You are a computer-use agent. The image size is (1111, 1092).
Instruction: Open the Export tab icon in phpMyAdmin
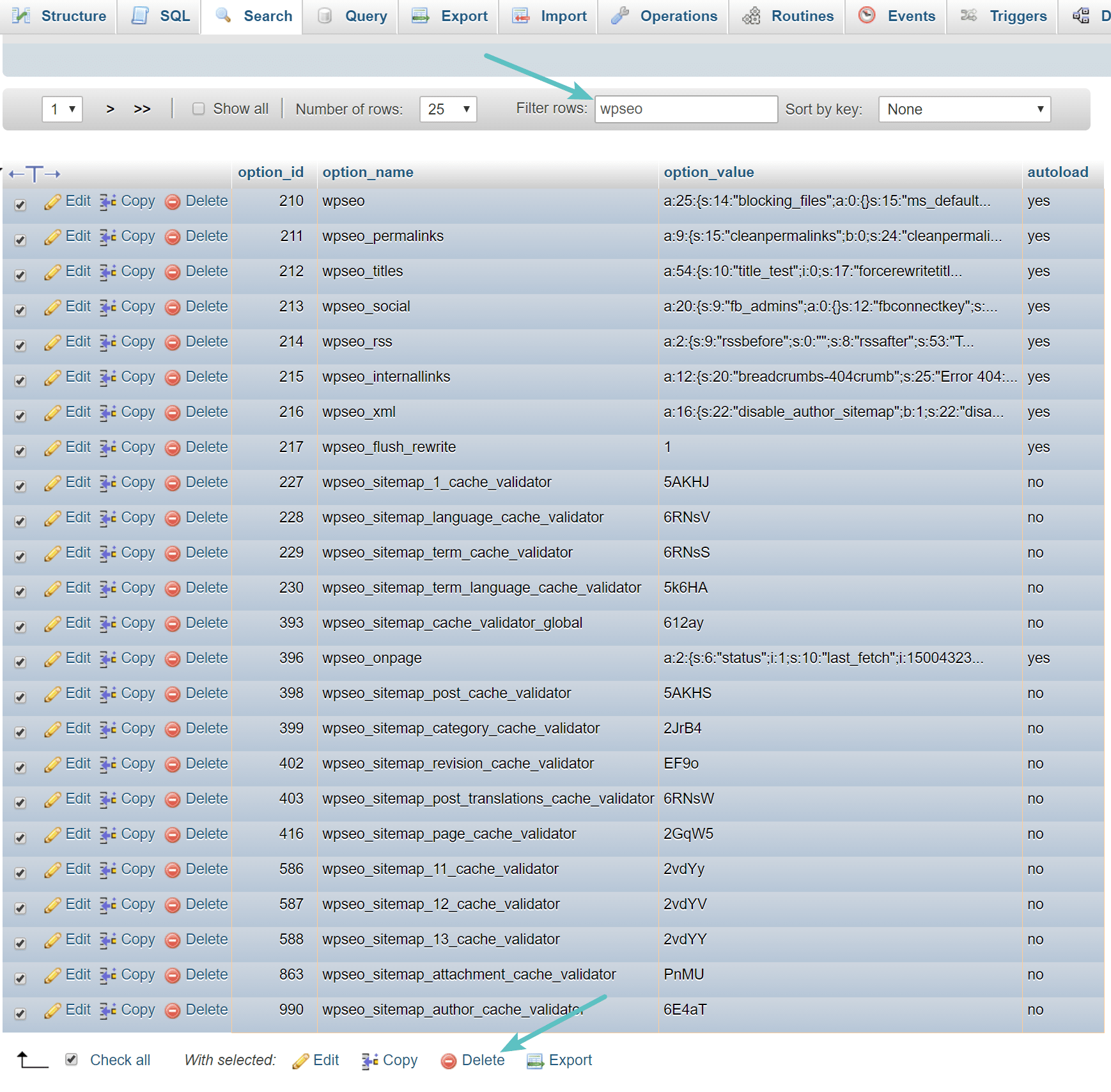[x=419, y=16]
